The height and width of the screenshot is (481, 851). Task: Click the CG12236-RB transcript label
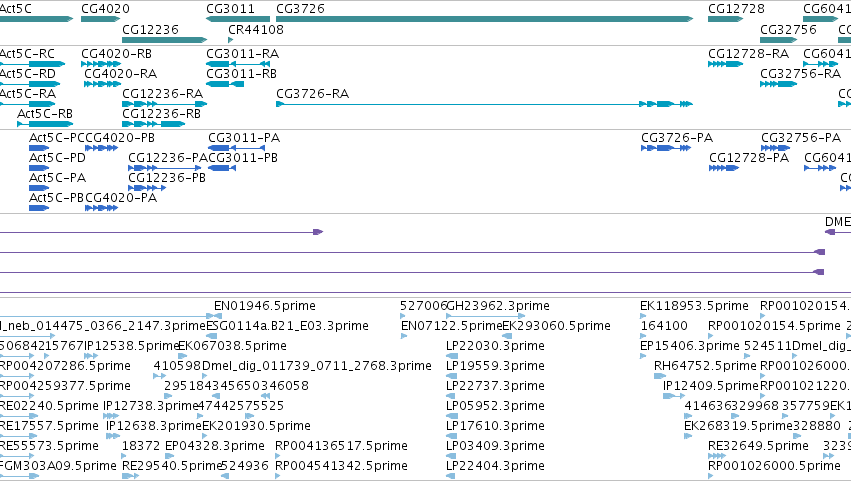(161, 113)
